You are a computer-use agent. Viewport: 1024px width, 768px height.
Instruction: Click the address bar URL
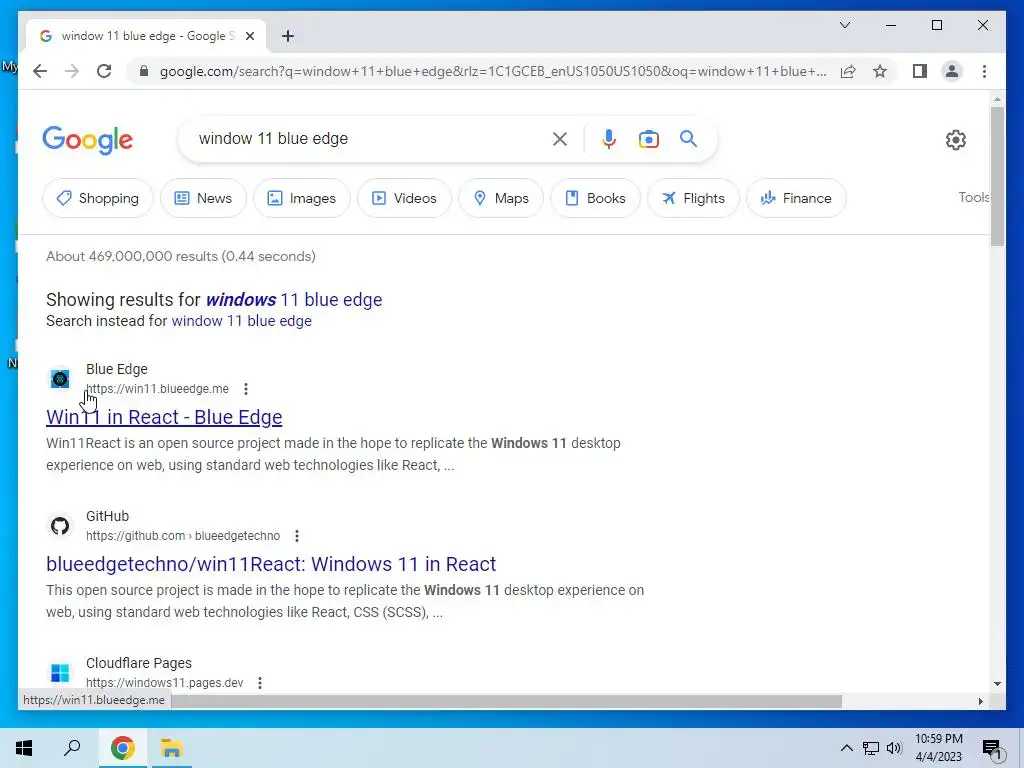(x=493, y=71)
